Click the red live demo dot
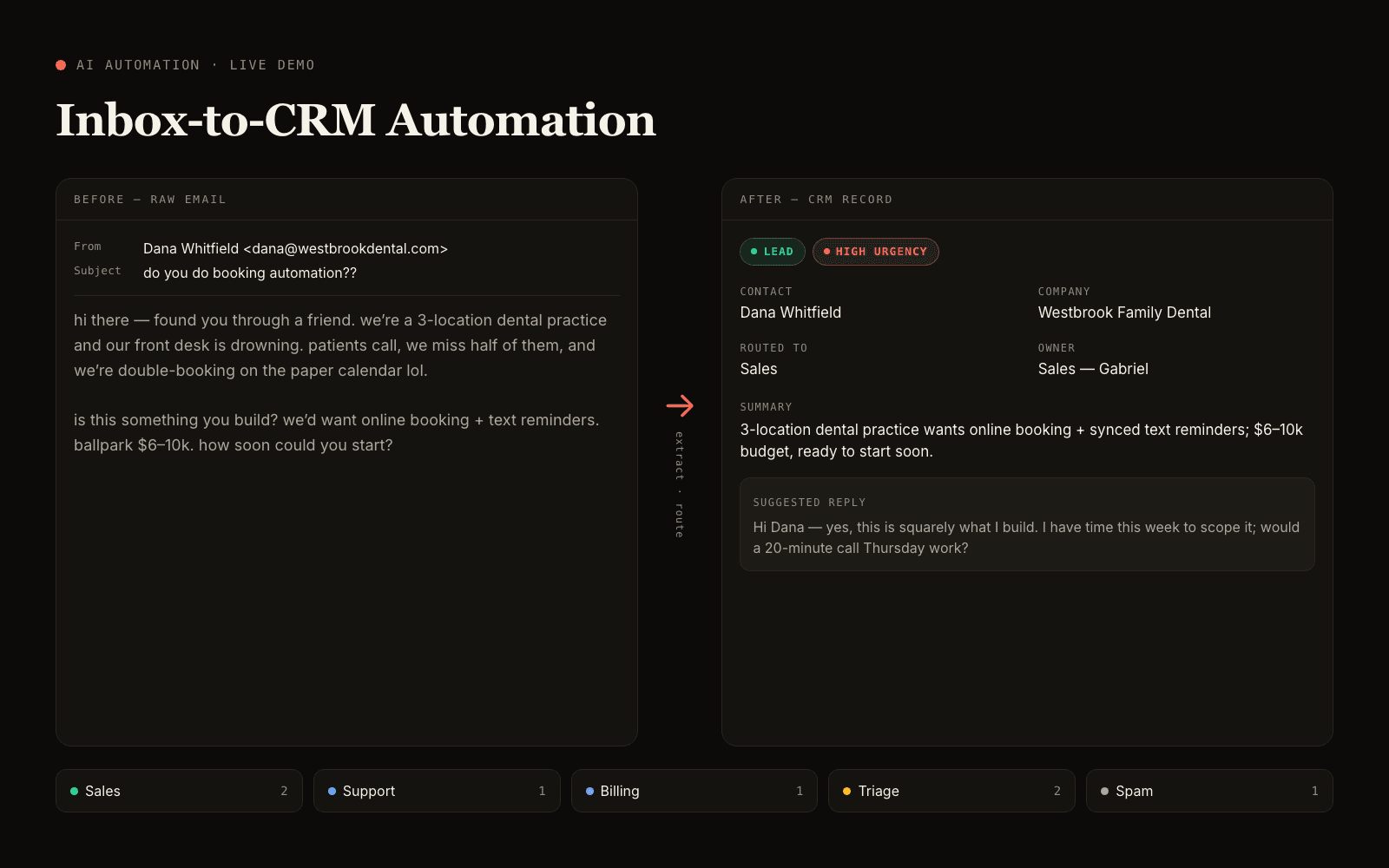This screenshot has width=1389, height=868. 61,65
